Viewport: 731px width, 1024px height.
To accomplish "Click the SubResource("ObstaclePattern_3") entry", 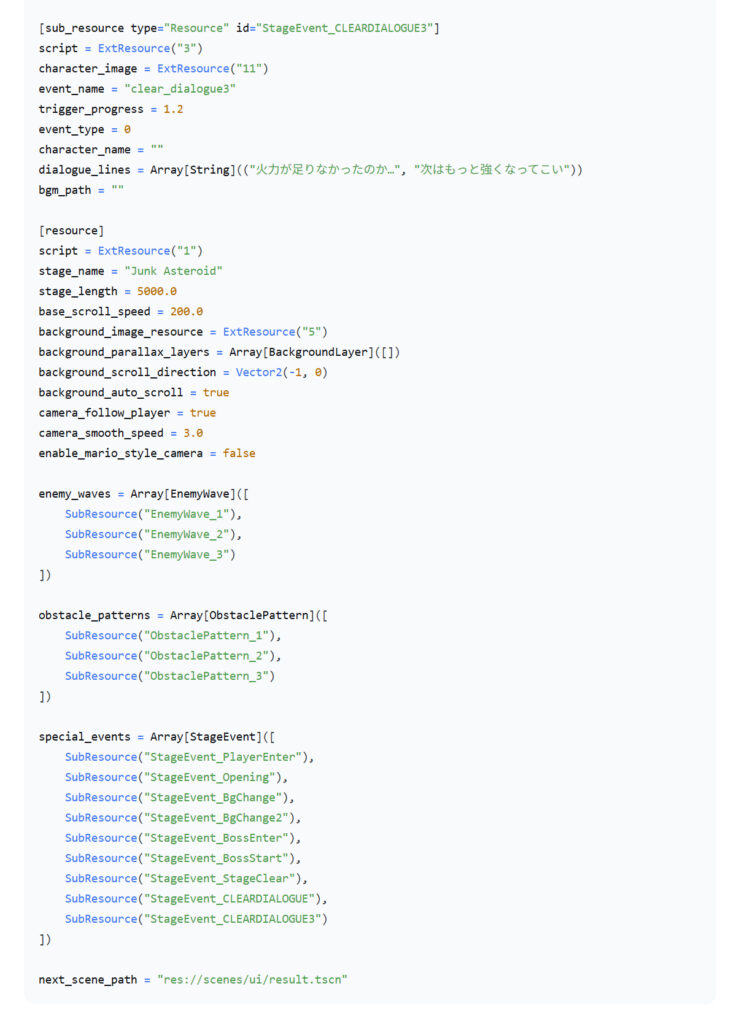I will coord(170,676).
